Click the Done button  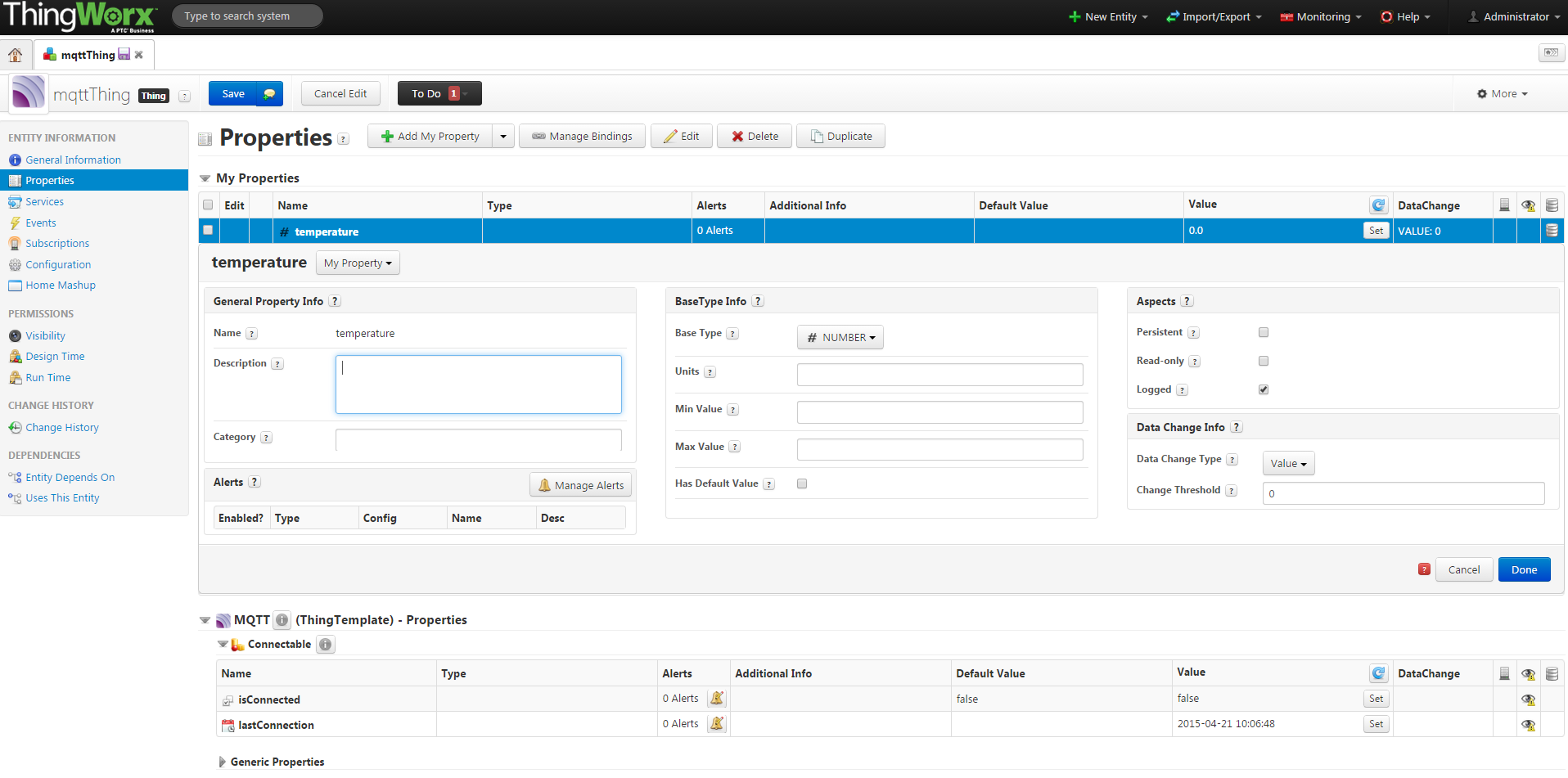pyautogui.click(x=1524, y=569)
